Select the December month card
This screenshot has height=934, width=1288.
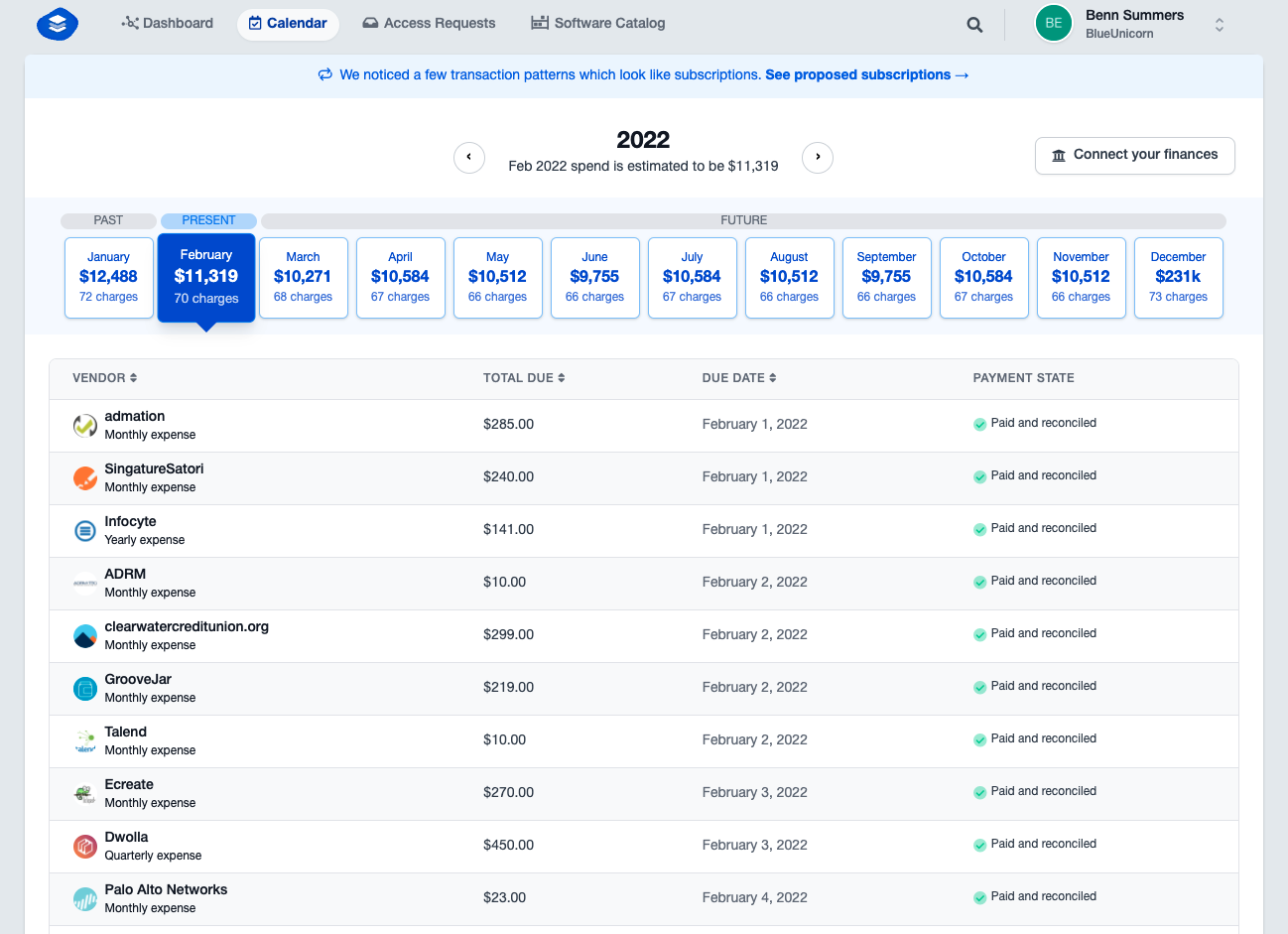[1179, 278]
